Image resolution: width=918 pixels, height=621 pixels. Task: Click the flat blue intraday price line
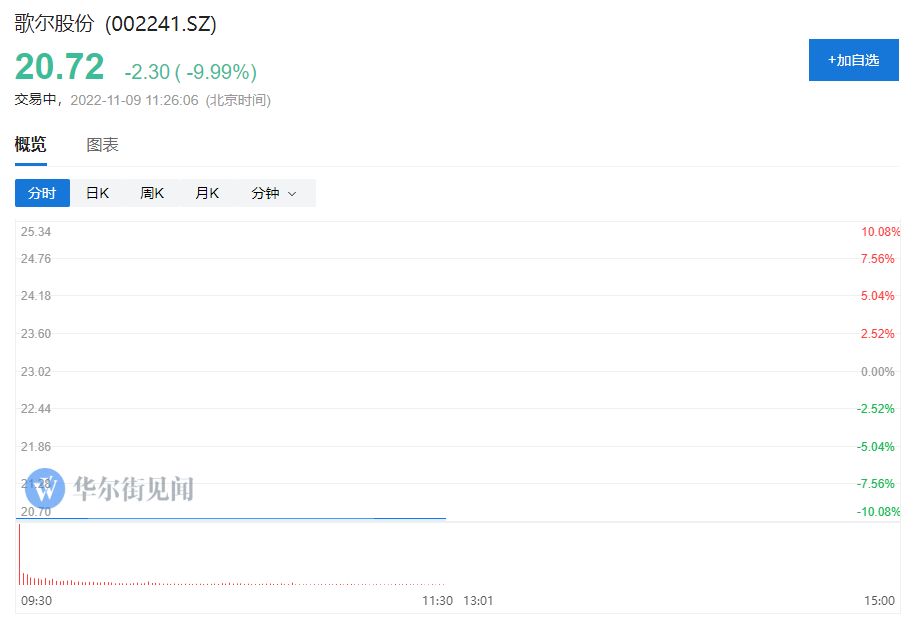coord(231,518)
